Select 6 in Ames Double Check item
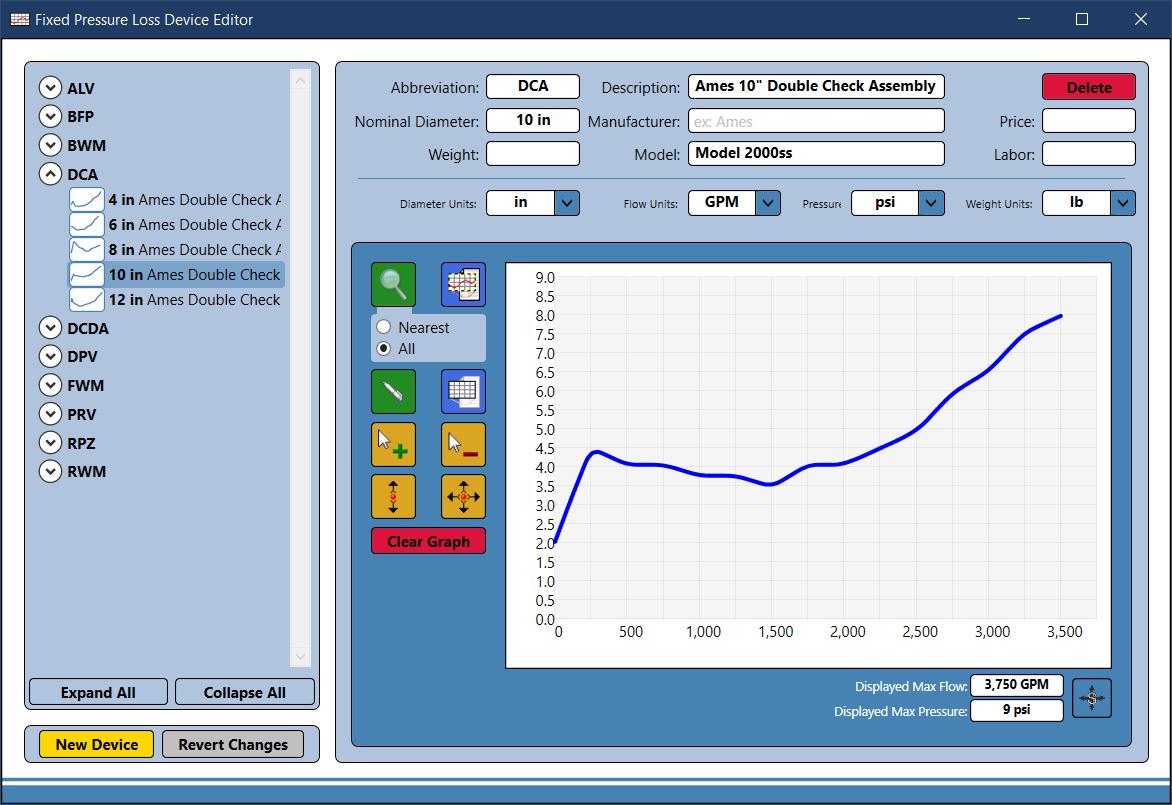 click(176, 224)
